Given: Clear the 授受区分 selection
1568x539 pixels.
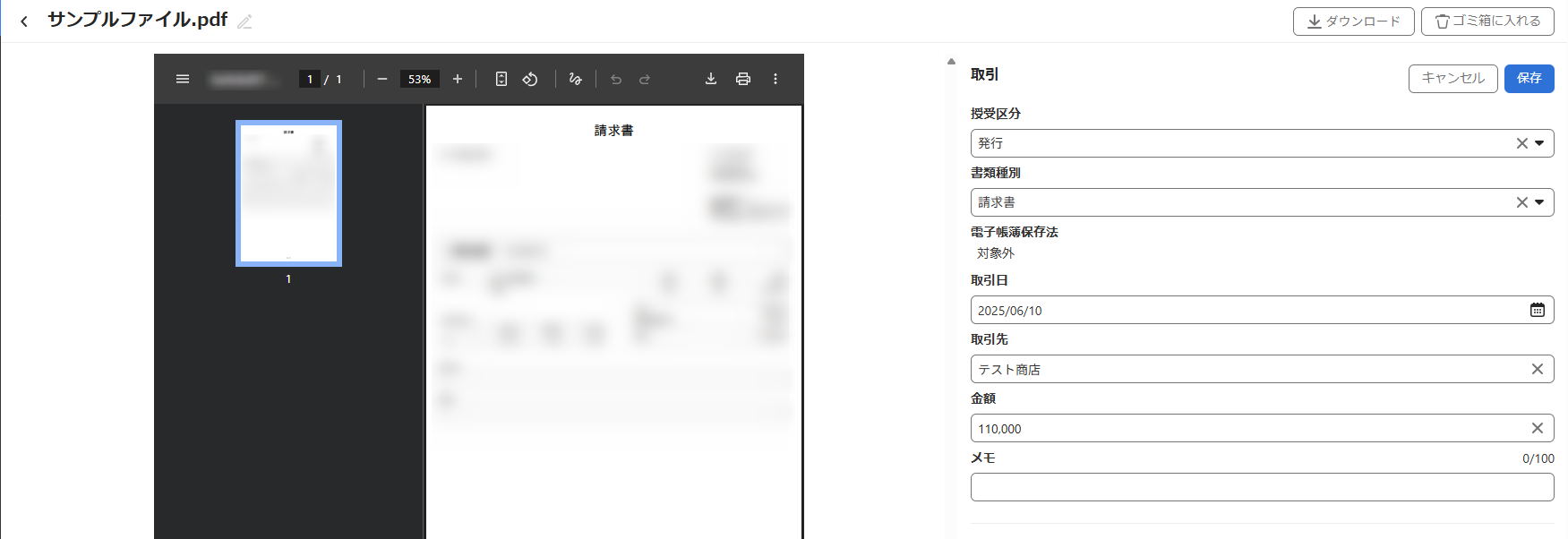Looking at the screenshot, I should click(x=1521, y=143).
